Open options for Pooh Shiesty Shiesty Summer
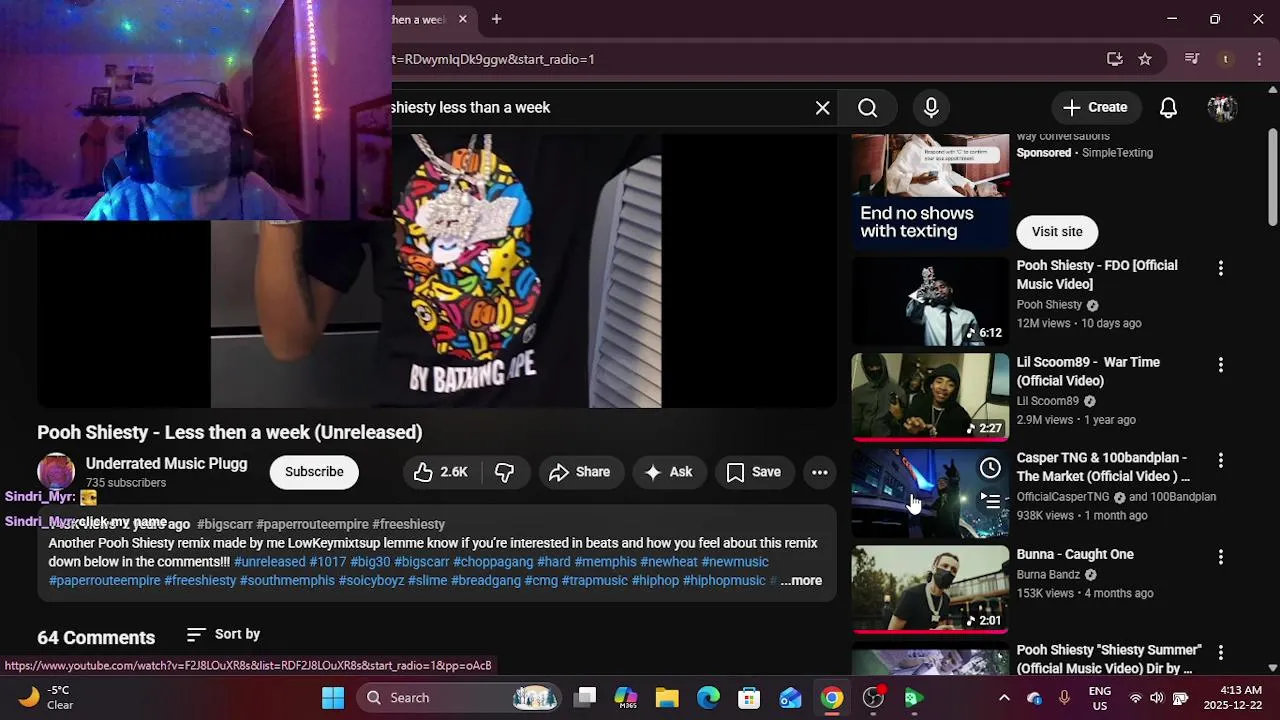The width and height of the screenshot is (1280, 720). [x=1220, y=653]
